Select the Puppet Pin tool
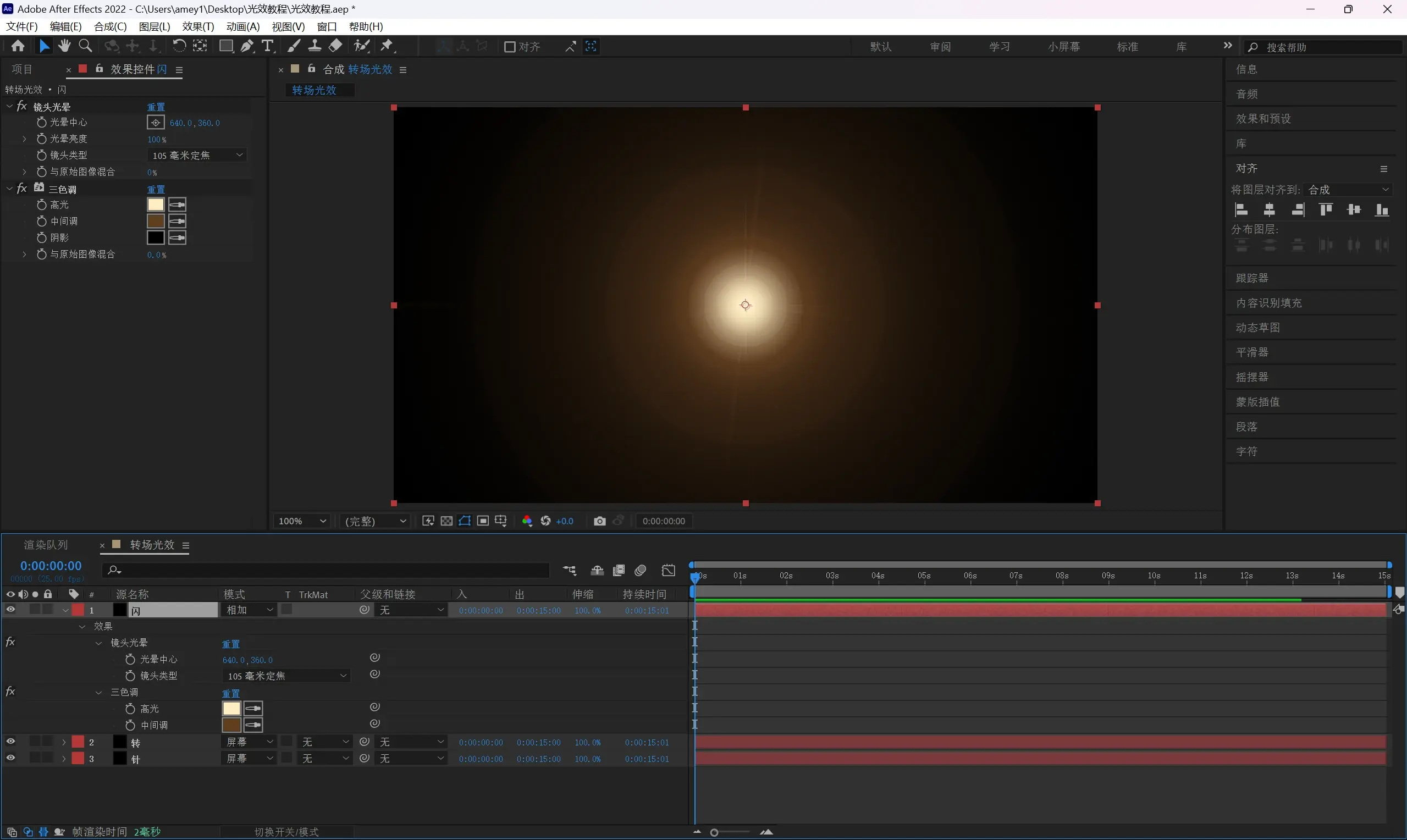 (x=387, y=46)
